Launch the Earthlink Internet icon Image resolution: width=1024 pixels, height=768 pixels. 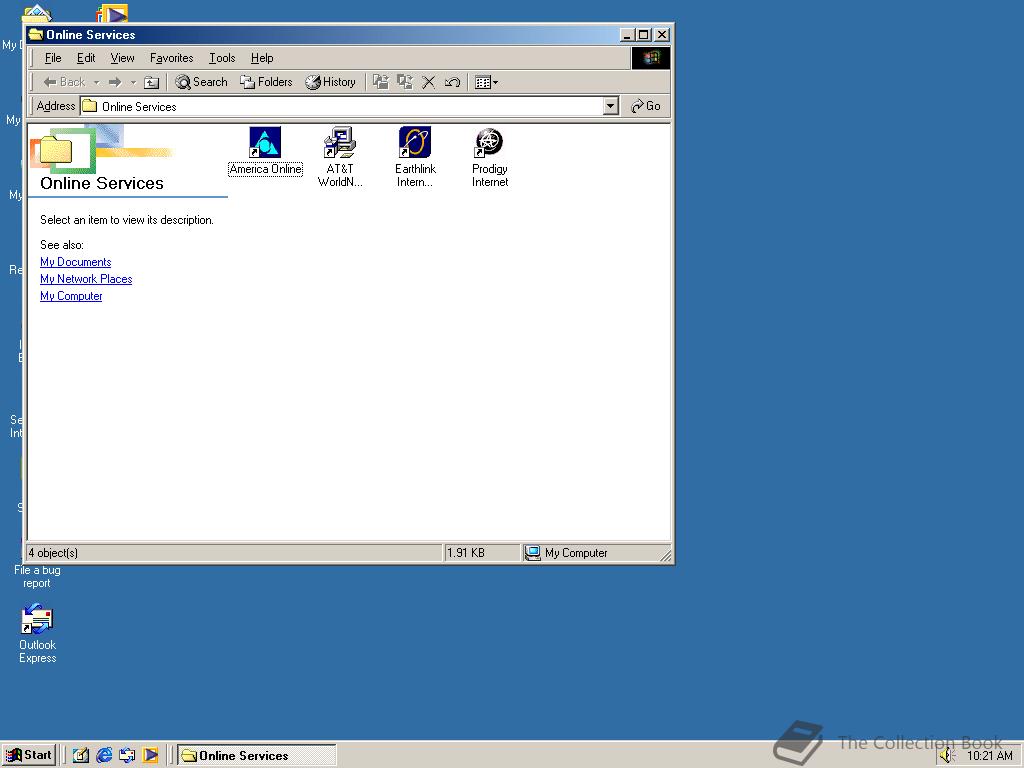pyautogui.click(x=414, y=142)
